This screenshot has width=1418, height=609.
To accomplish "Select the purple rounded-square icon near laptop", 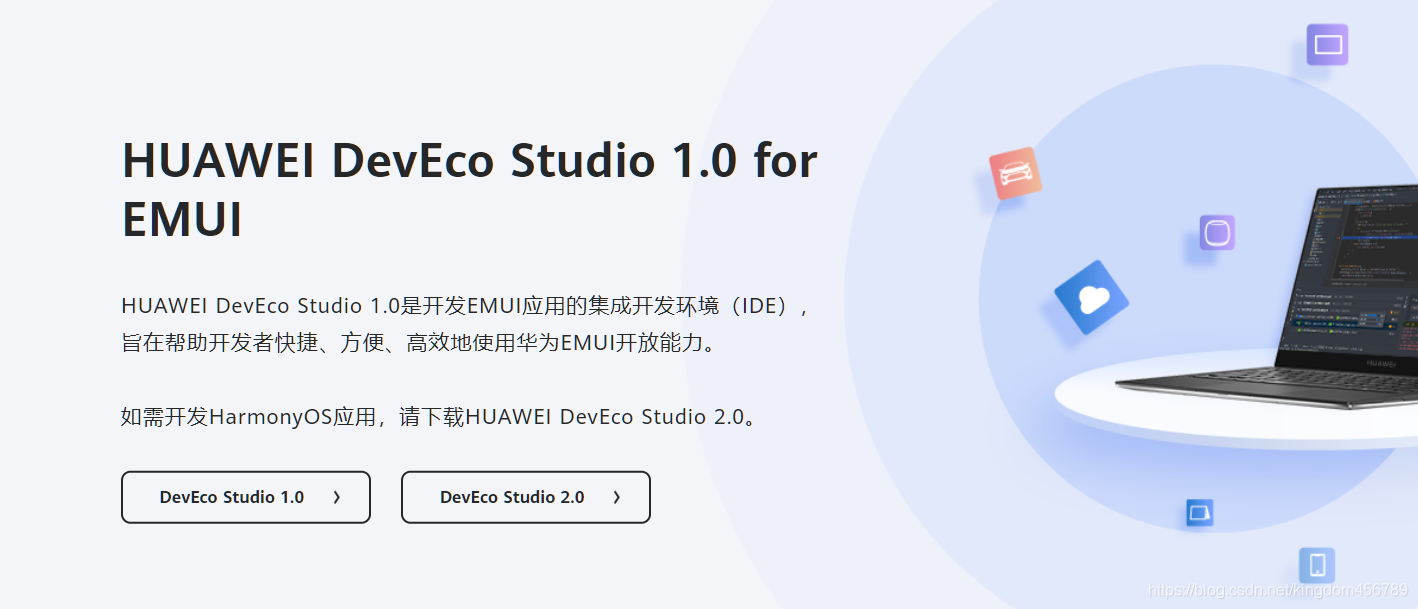I will pyautogui.click(x=1217, y=232).
